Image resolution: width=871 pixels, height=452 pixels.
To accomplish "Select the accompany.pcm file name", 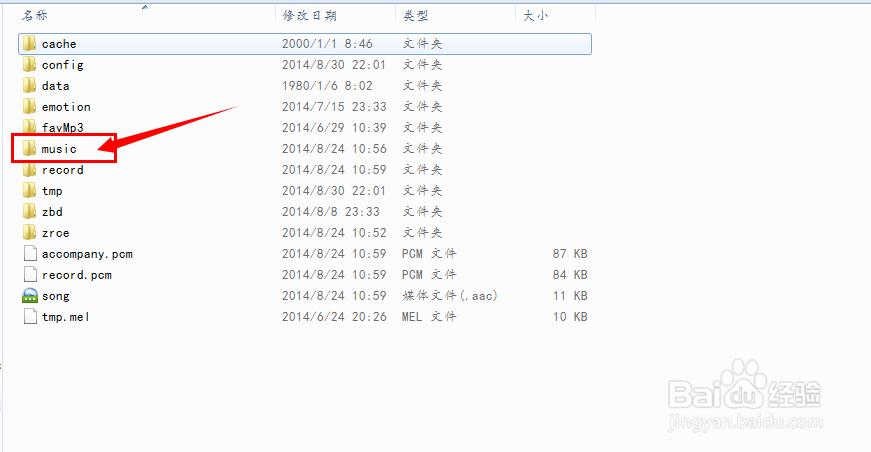I will 87,254.
